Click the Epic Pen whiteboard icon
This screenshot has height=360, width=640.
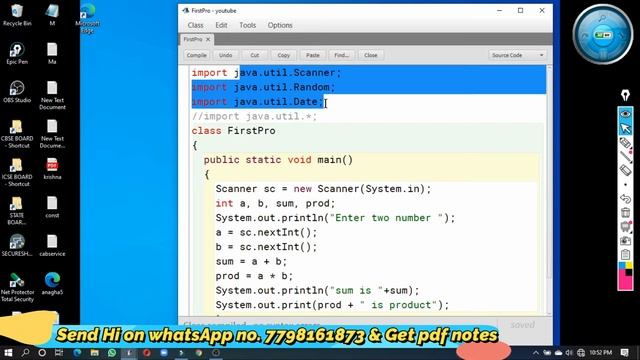(625, 227)
